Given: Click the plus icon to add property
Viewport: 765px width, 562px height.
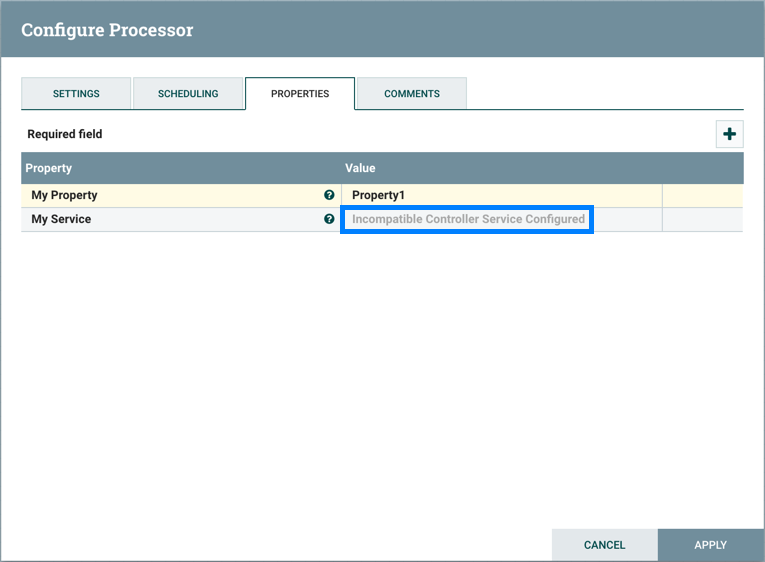Looking at the screenshot, I should (x=729, y=134).
